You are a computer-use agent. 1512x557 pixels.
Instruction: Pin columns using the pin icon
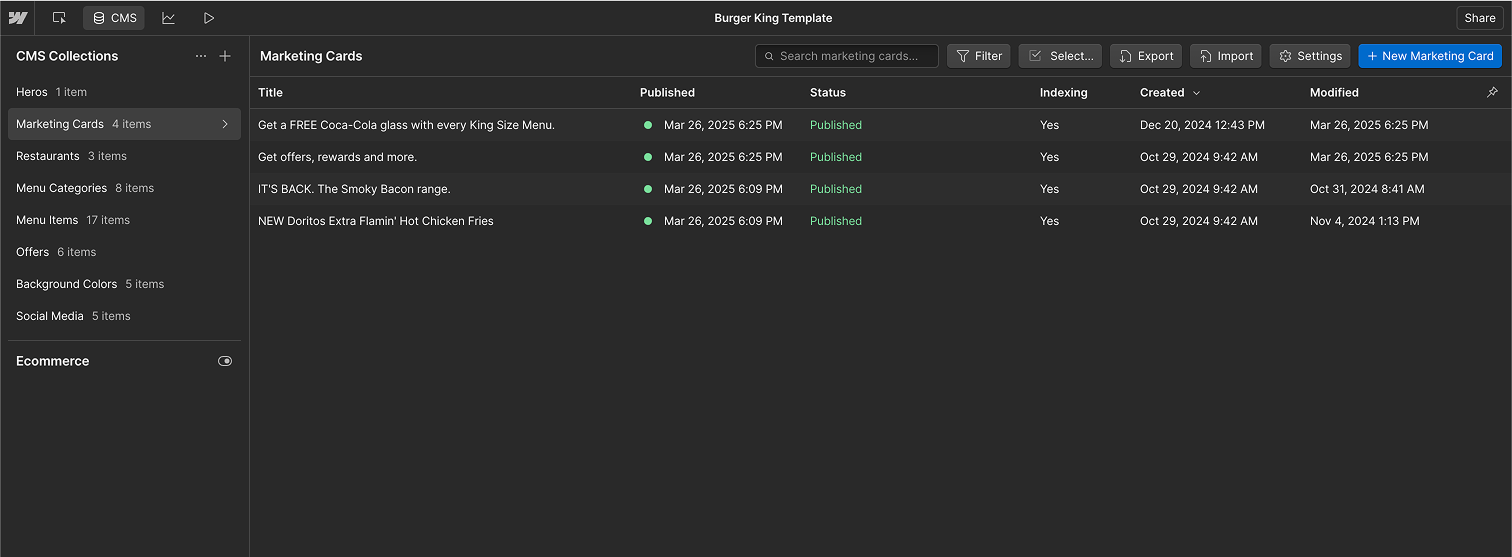pos(1492,92)
